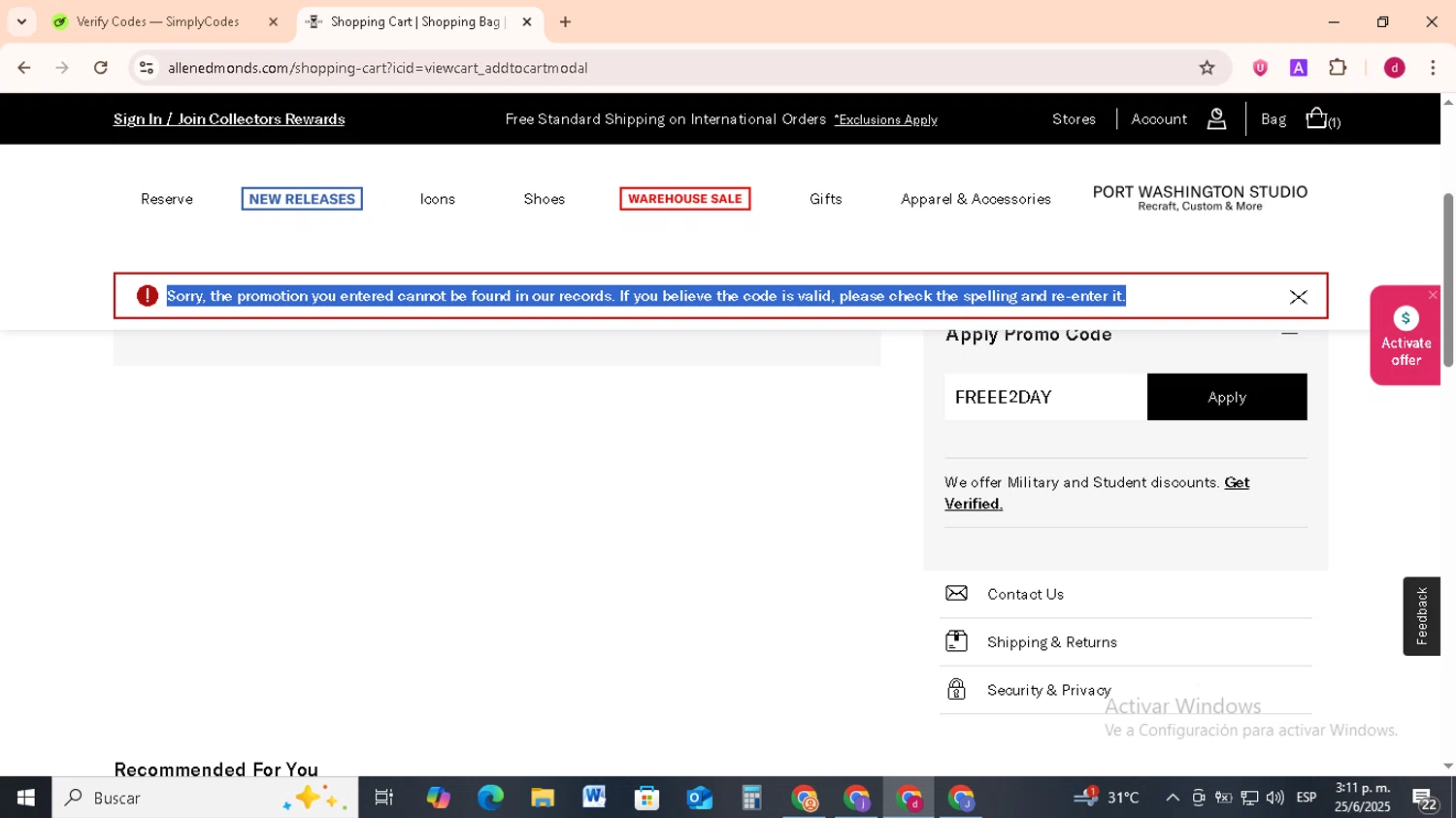
Task: Open the Chrome three-dot menu
Action: (x=1433, y=68)
